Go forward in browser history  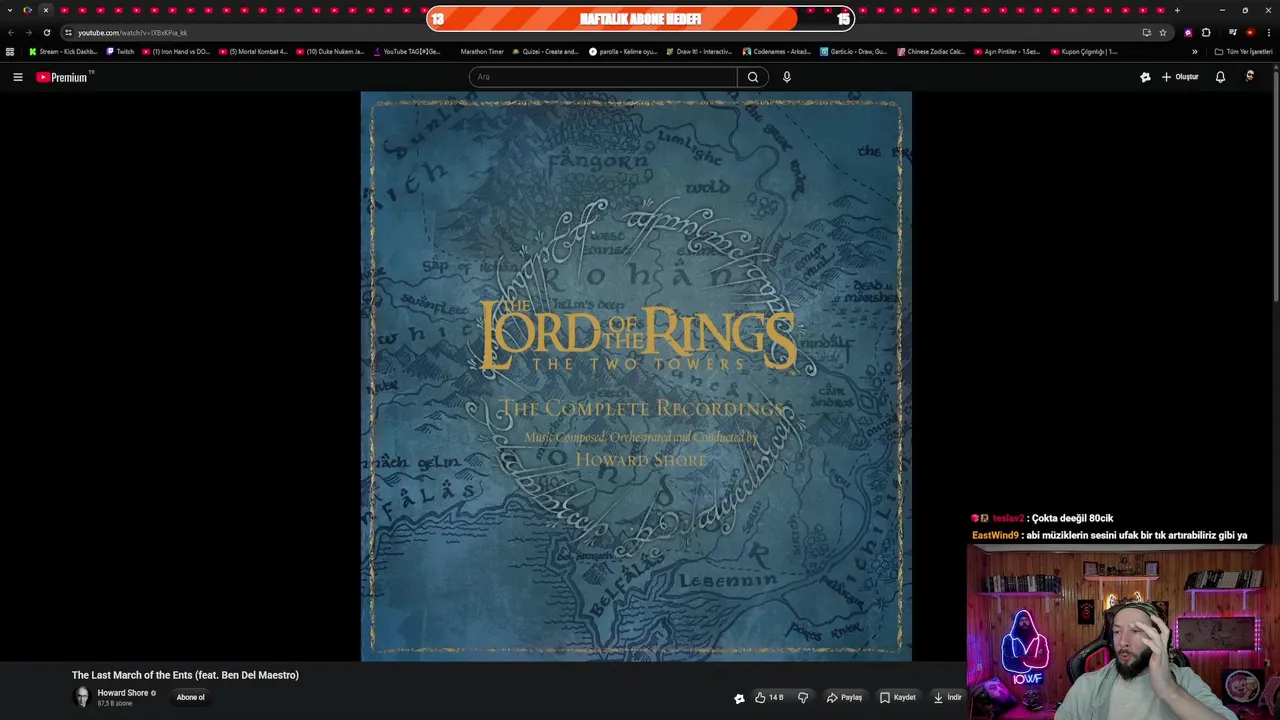coord(28,32)
